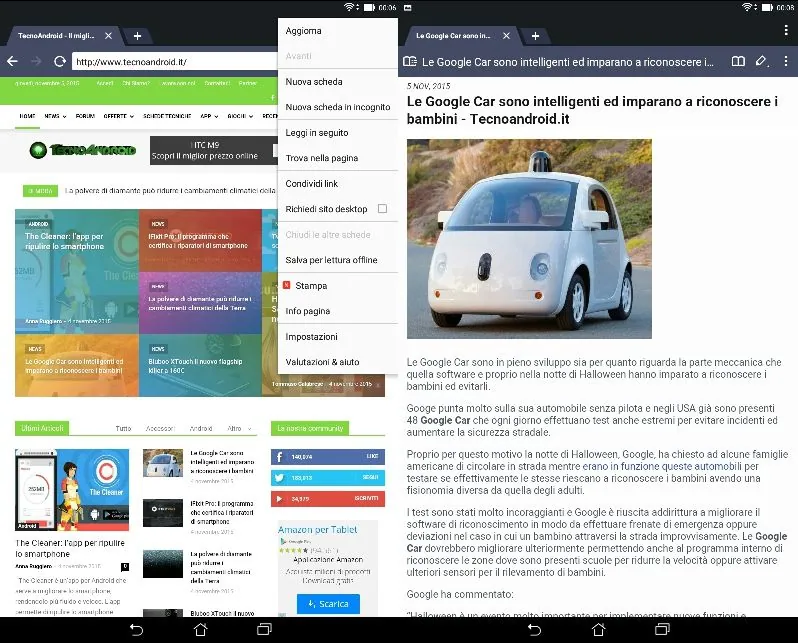The image size is (798, 643).
Task: Click the Facebook like bar
Action: tap(328, 457)
